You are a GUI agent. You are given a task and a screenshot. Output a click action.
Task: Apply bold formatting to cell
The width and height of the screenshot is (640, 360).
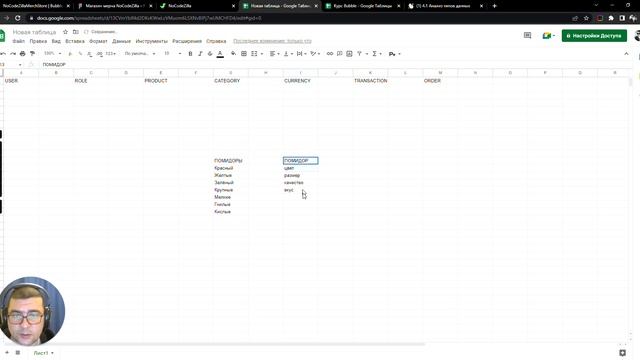point(190,53)
